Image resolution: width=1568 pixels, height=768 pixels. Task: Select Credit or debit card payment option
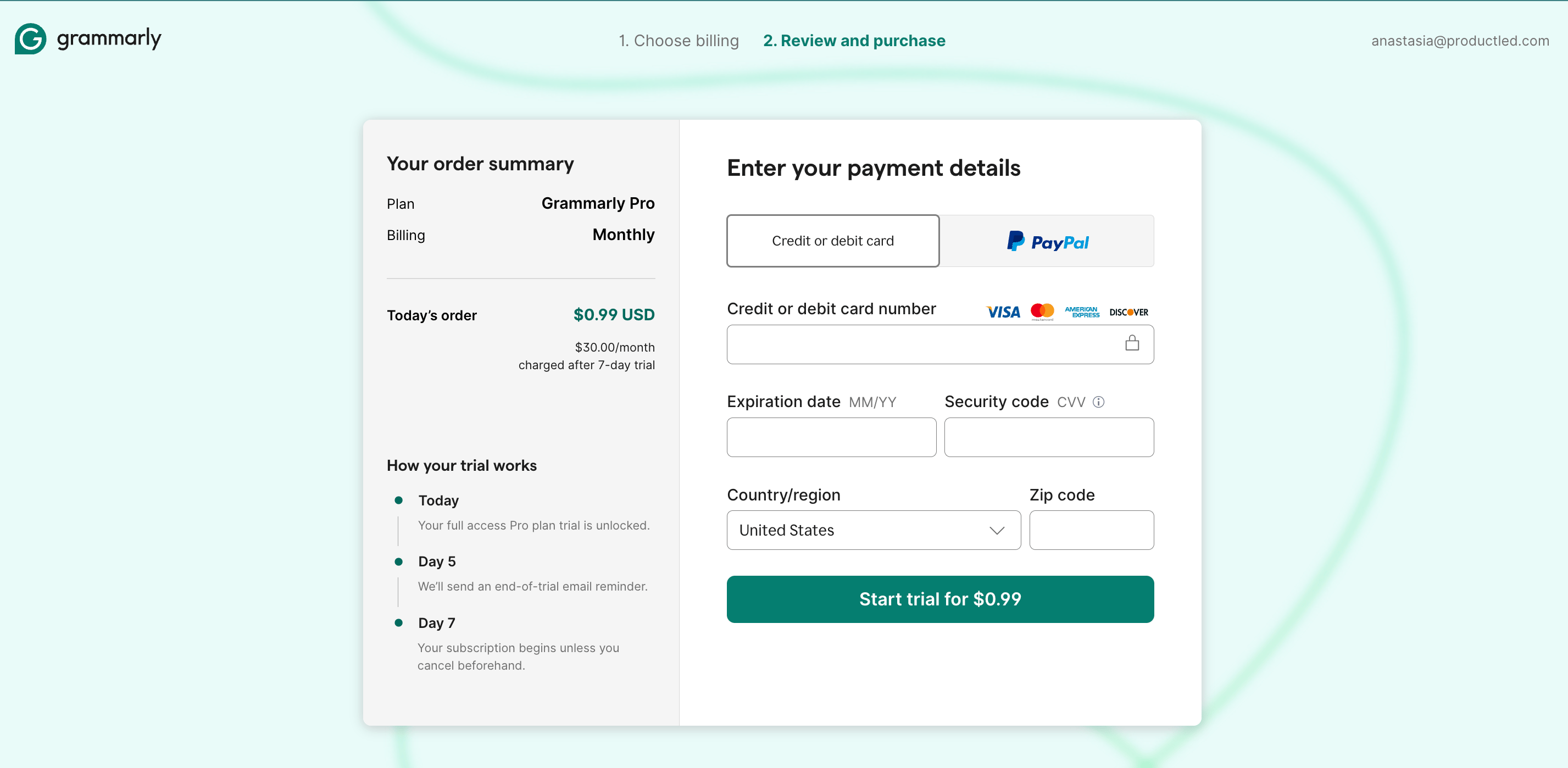click(x=833, y=241)
